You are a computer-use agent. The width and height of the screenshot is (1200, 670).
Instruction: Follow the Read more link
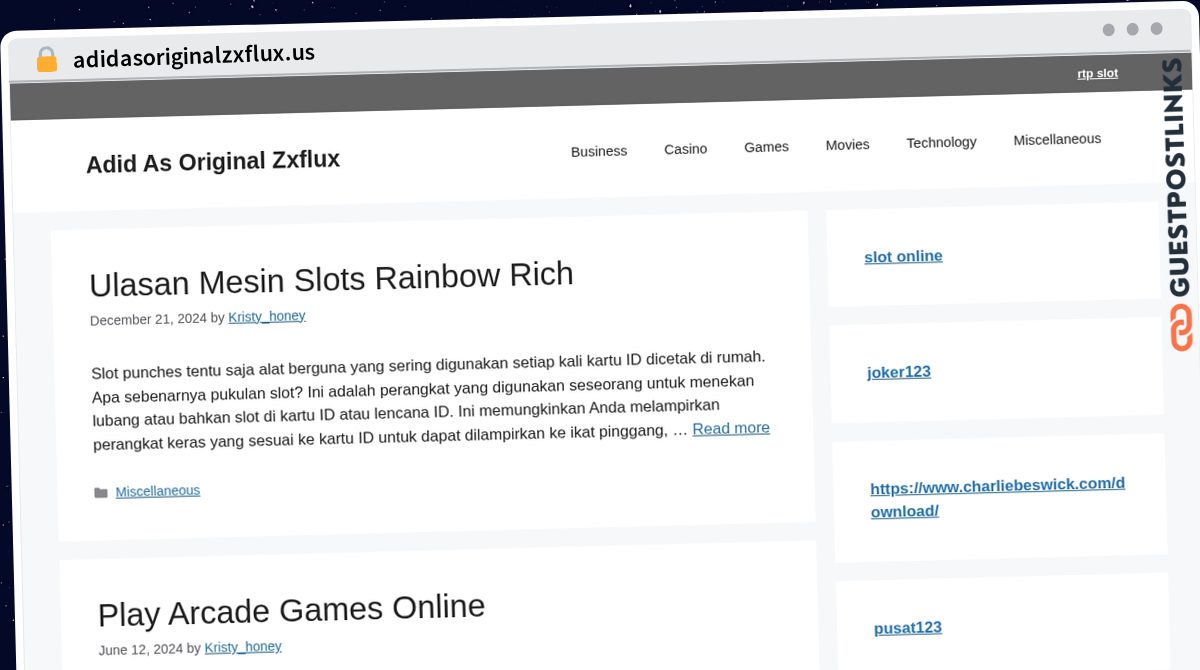point(731,428)
